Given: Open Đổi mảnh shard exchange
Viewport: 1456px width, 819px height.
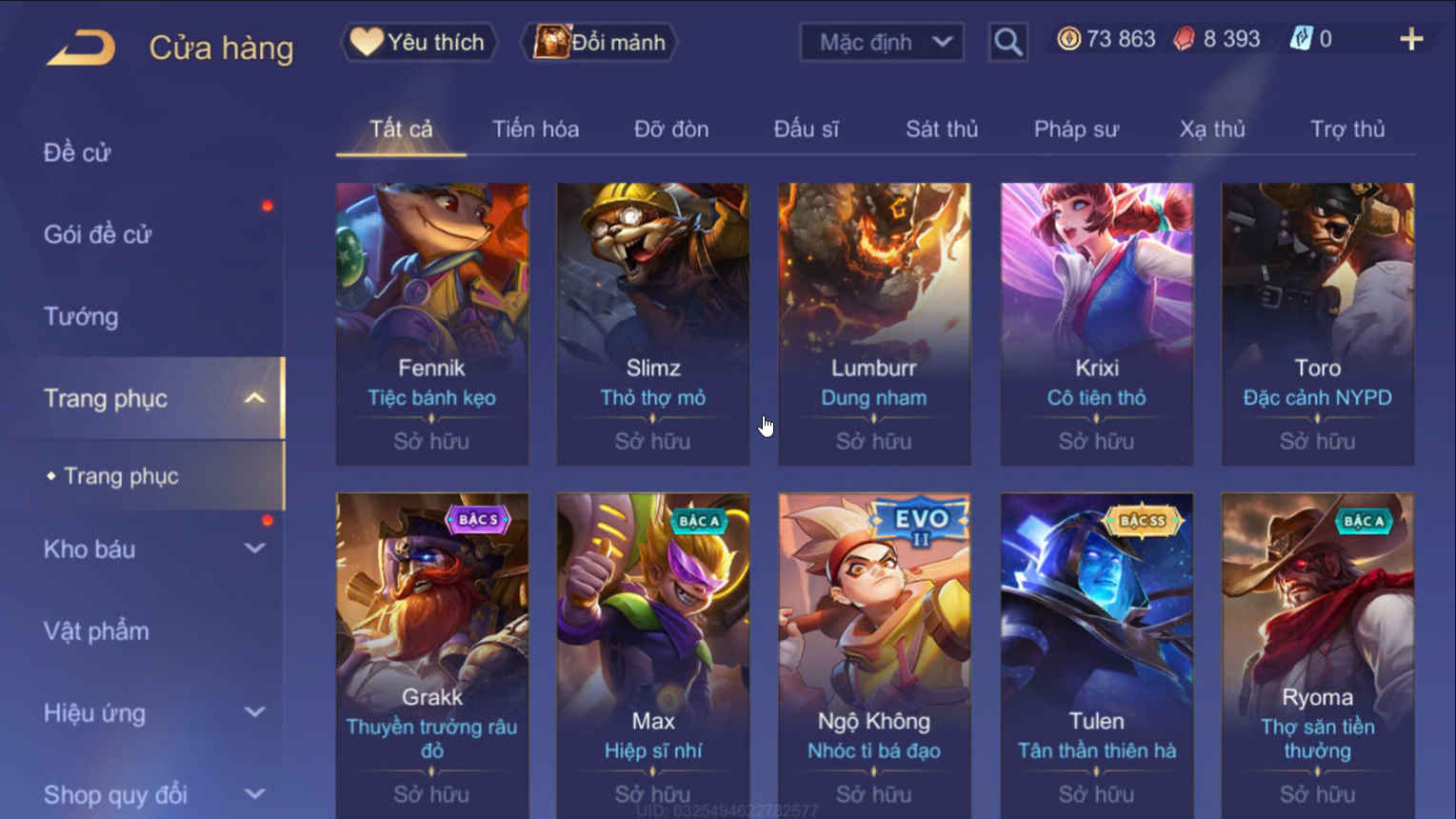Looking at the screenshot, I should (x=600, y=42).
